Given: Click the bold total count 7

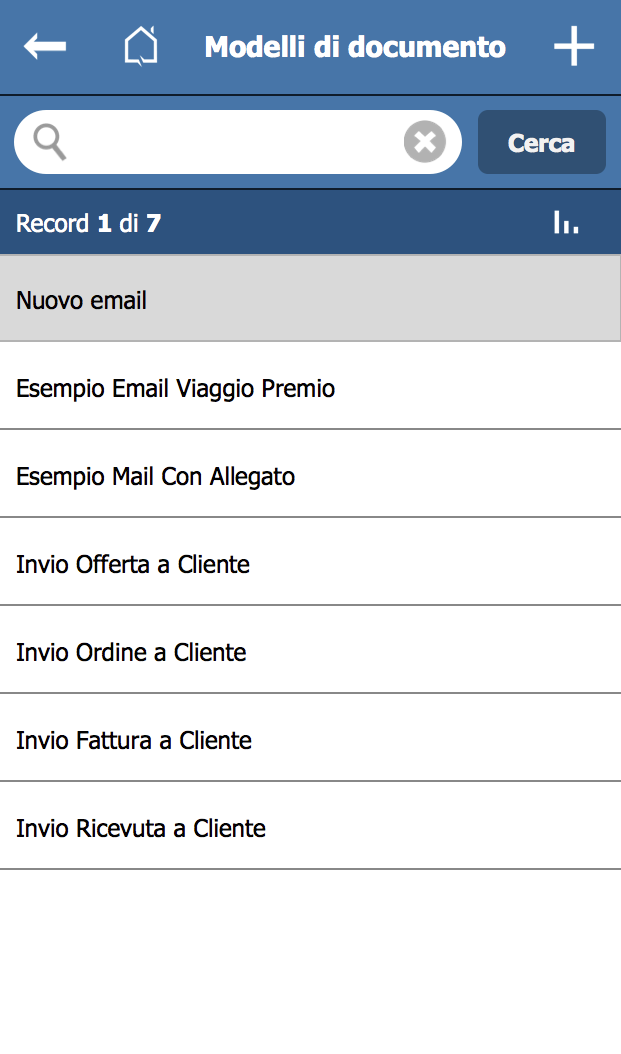Looking at the screenshot, I should (153, 223).
